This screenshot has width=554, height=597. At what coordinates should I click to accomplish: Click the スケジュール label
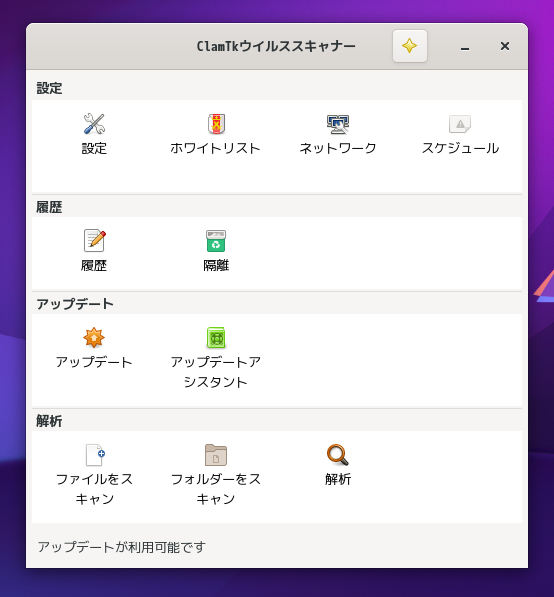[460, 148]
